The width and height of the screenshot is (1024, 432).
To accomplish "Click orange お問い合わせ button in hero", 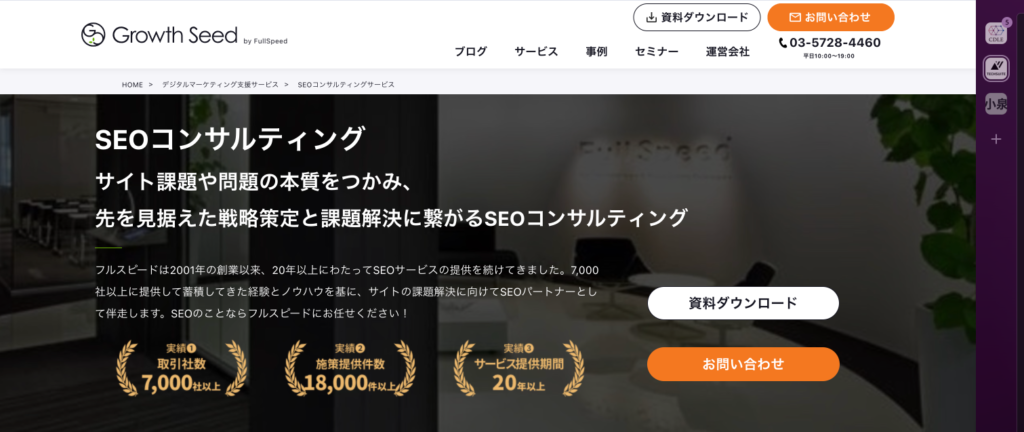I will pos(743,364).
